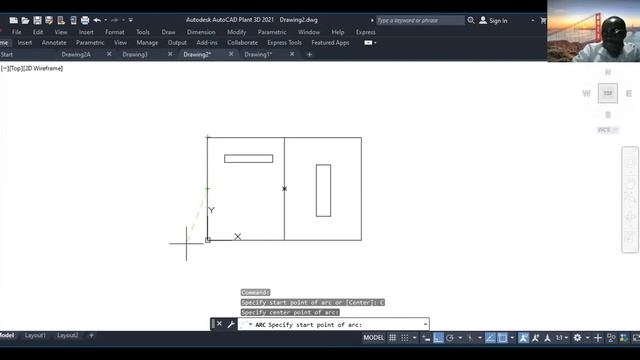Click the command line customize wrench icon
This screenshot has width=640, height=360.
click(231, 324)
